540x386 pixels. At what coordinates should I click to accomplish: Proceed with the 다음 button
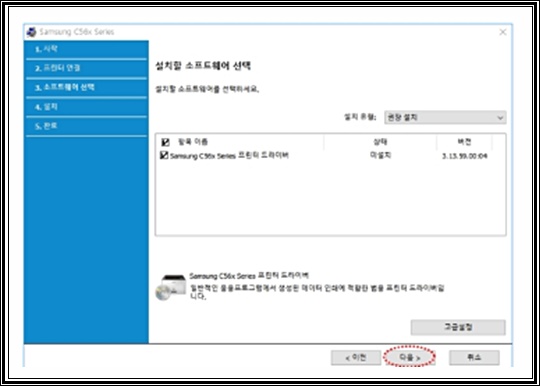409,358
